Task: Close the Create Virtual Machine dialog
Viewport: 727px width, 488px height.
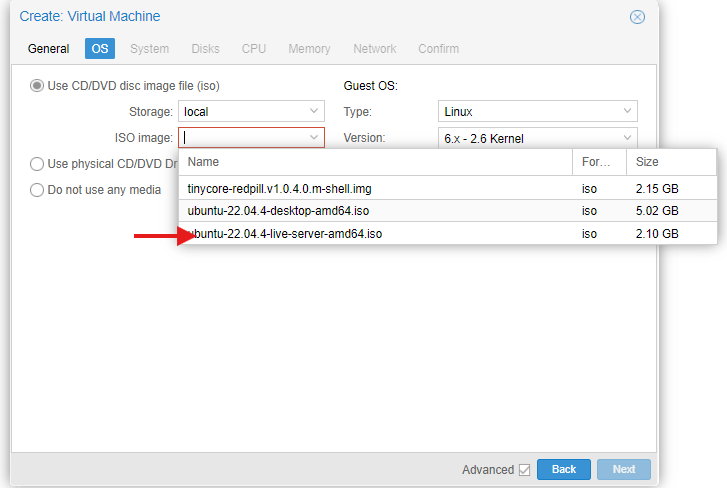Action: pos(637,17)
